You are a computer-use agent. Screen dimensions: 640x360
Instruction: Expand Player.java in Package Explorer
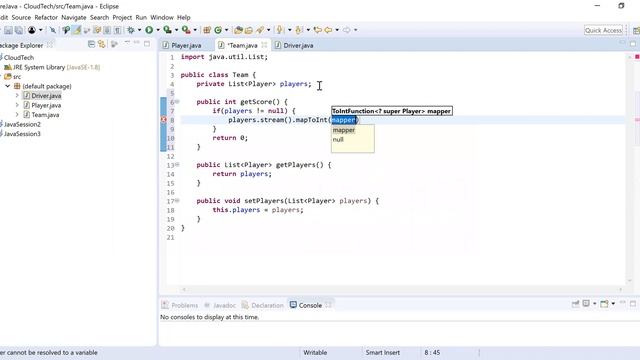(x=17, y=105)
